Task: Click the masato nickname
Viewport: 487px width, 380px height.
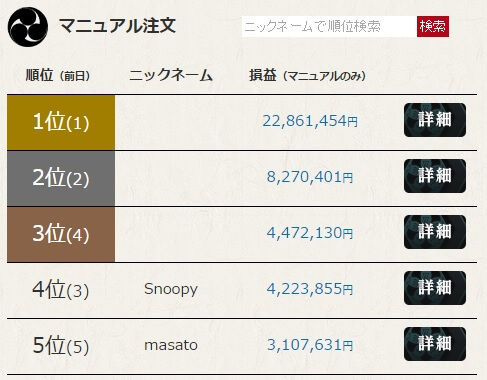Action: pos(171,345)
